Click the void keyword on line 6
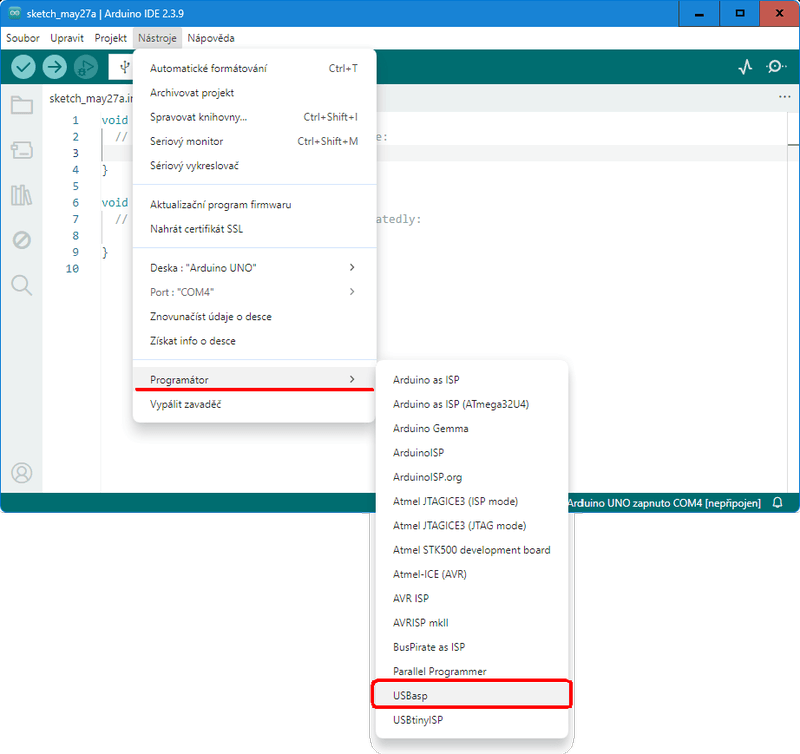Image resolution: width=800 pixels, height=754 pixels. pyautogui.click(x=115, y=203)
